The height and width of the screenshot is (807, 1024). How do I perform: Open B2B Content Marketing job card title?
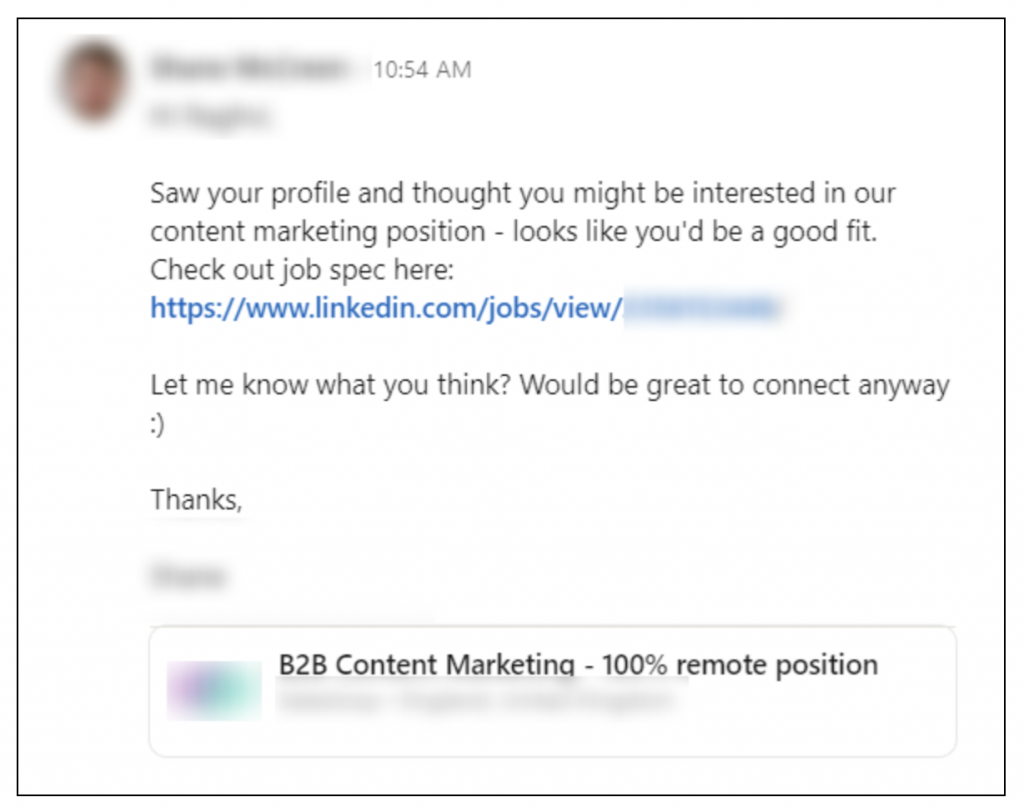pos(578,664)
